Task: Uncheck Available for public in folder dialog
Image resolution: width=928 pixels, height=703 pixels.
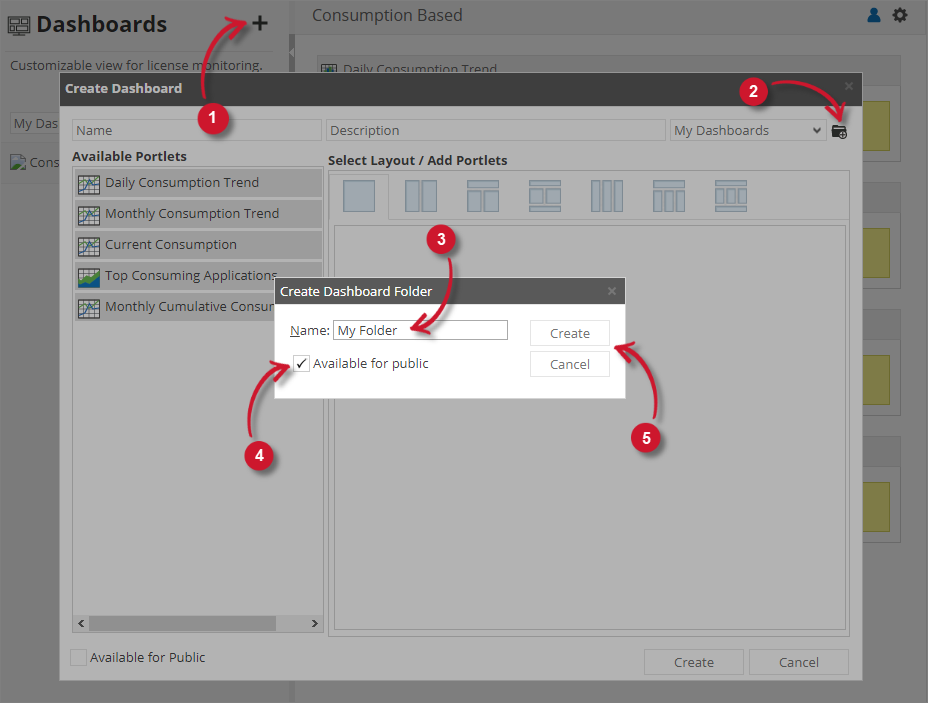Action: pos(301,364)
